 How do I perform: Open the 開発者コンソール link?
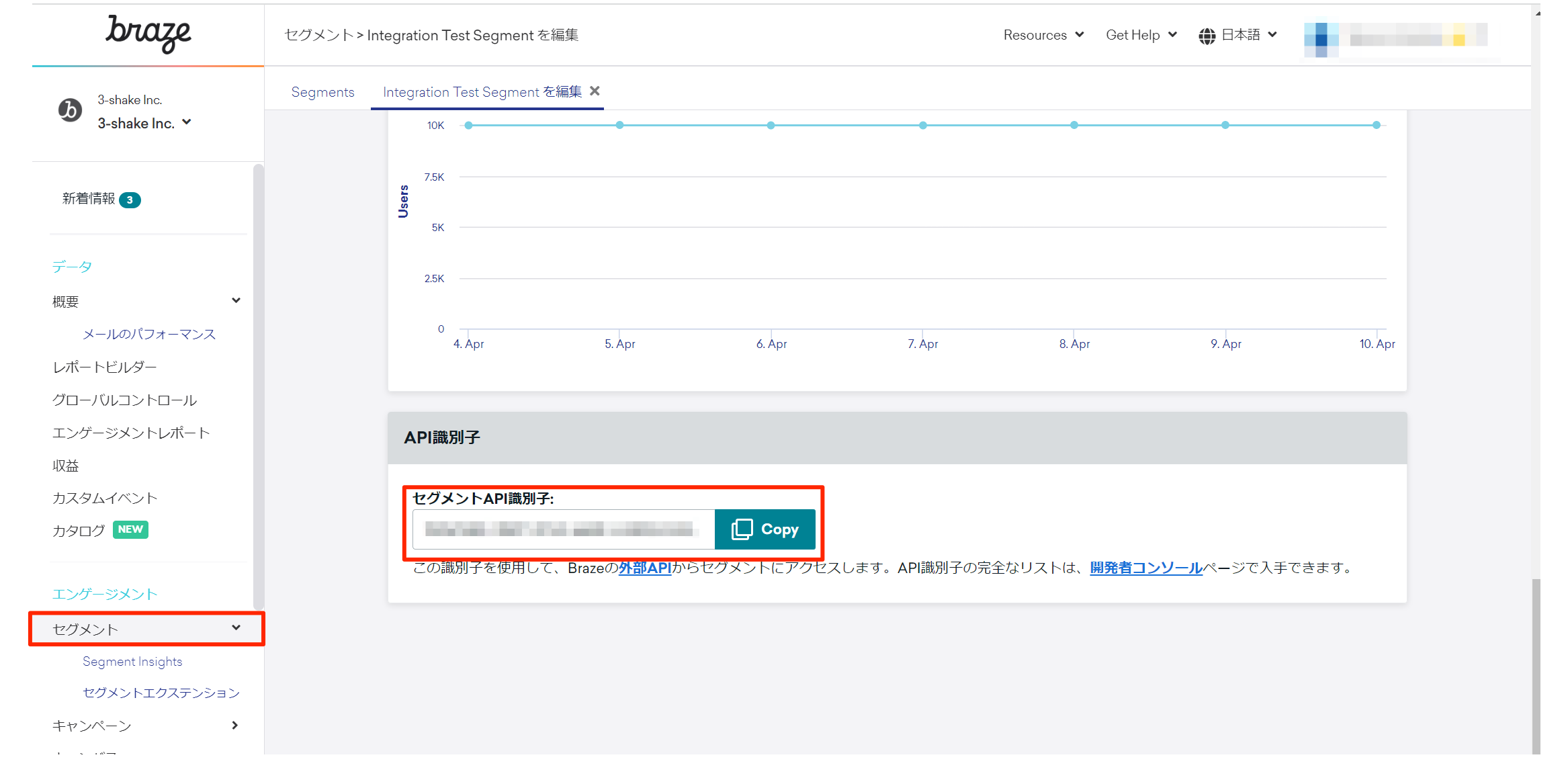(x=1146, y=568)
